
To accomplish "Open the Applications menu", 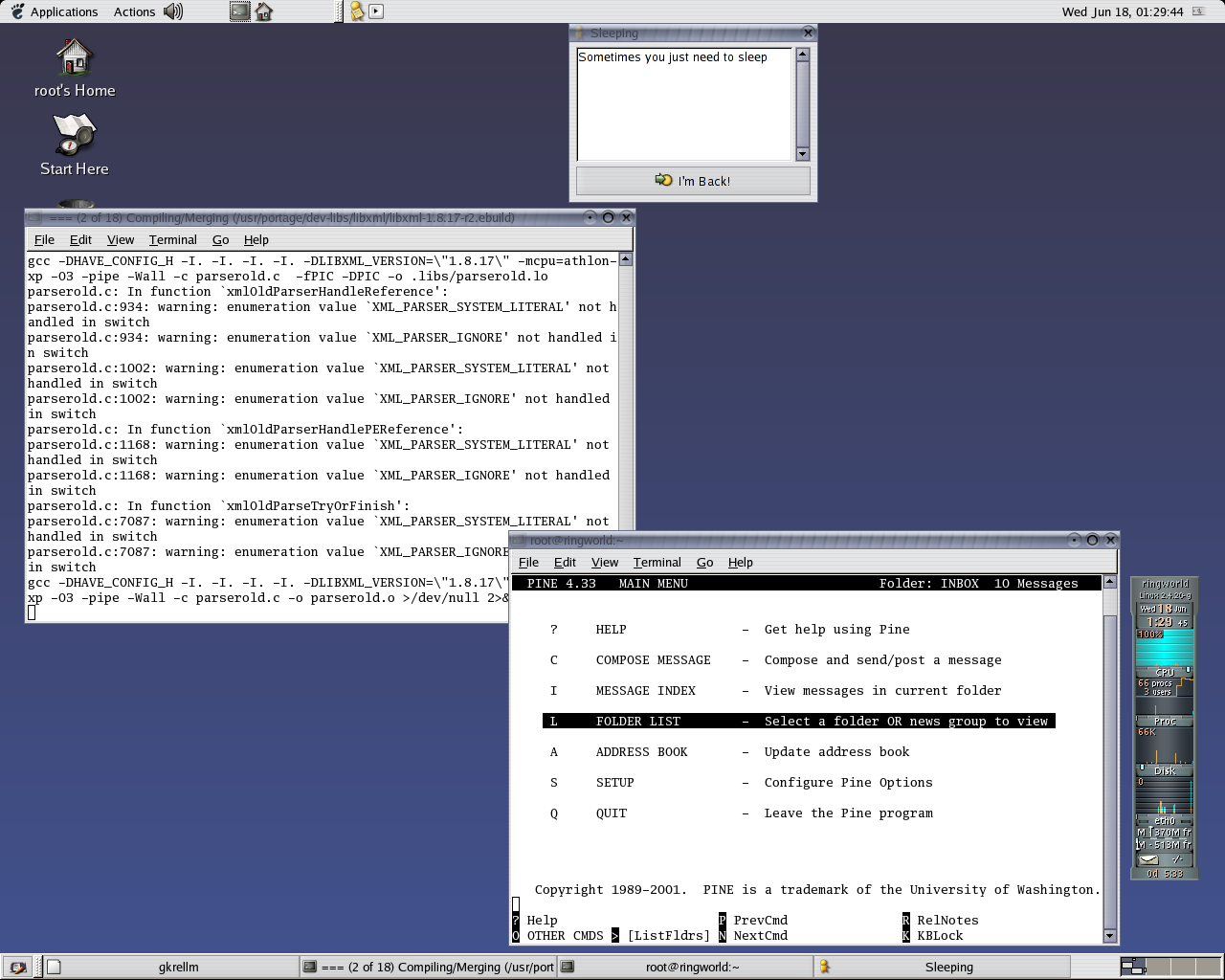I will coord(63,11).
